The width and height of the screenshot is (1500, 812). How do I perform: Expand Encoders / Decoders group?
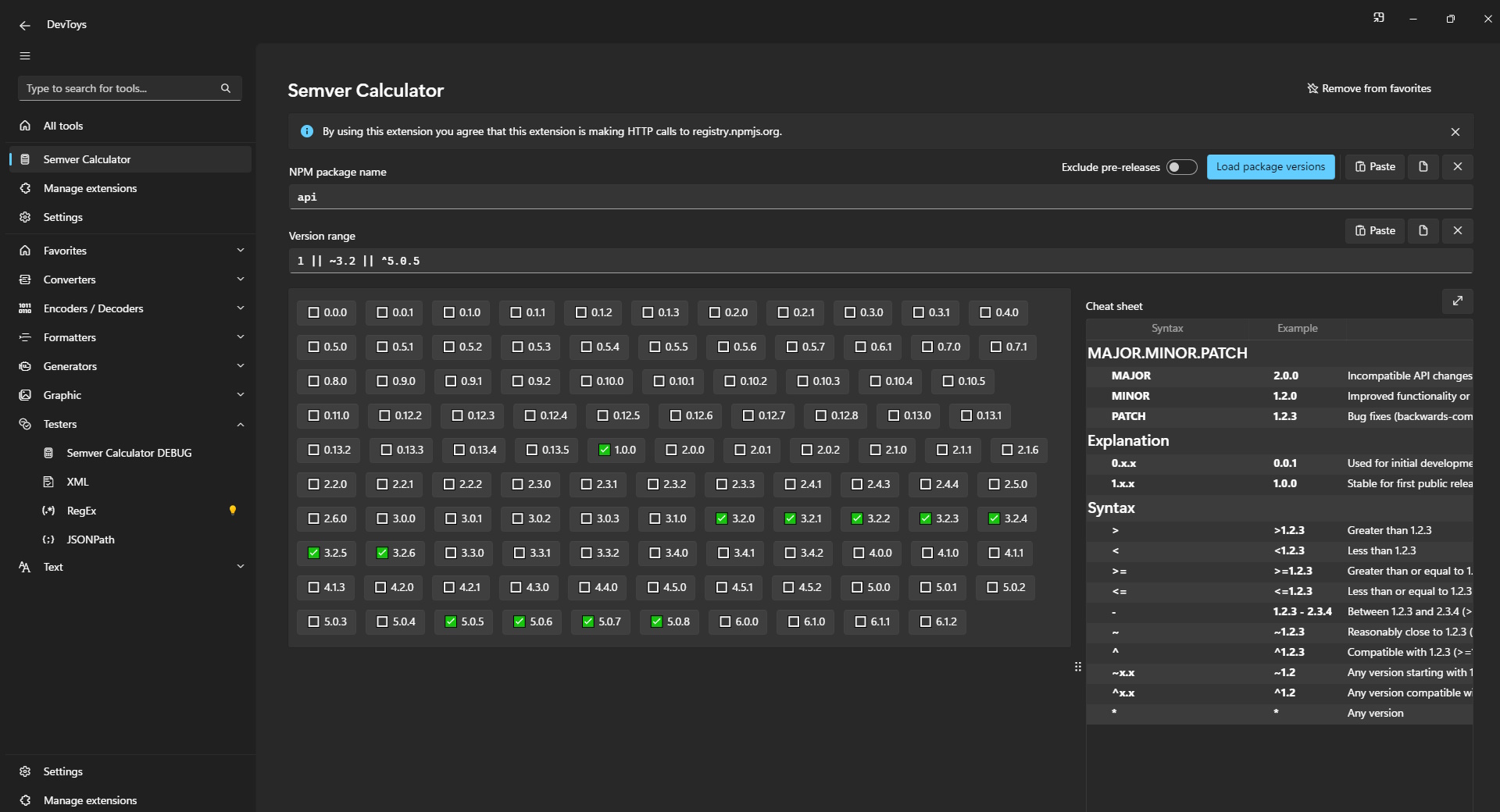(130, 308)
